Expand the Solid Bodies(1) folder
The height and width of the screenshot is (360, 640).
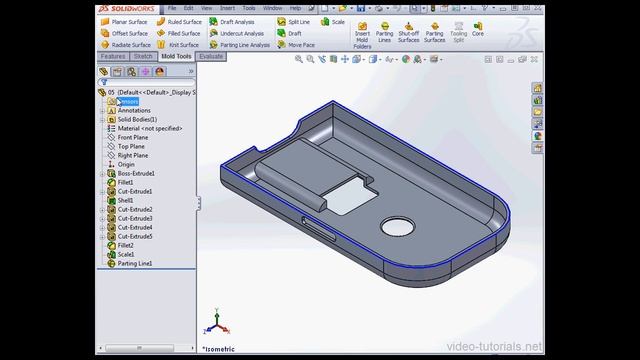102,120
